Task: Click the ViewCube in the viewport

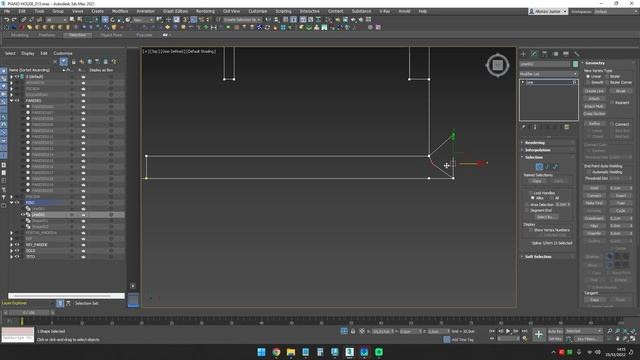Action: (498, 65)
